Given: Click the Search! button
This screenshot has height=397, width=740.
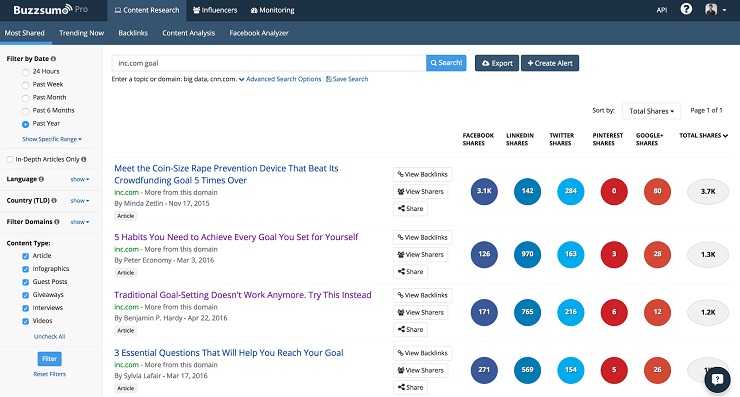Looking at the screenshot, I should tap(446, 63).
